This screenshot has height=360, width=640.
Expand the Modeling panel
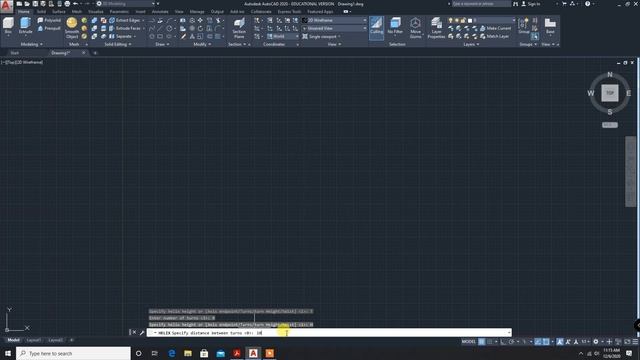coord(31,44)
